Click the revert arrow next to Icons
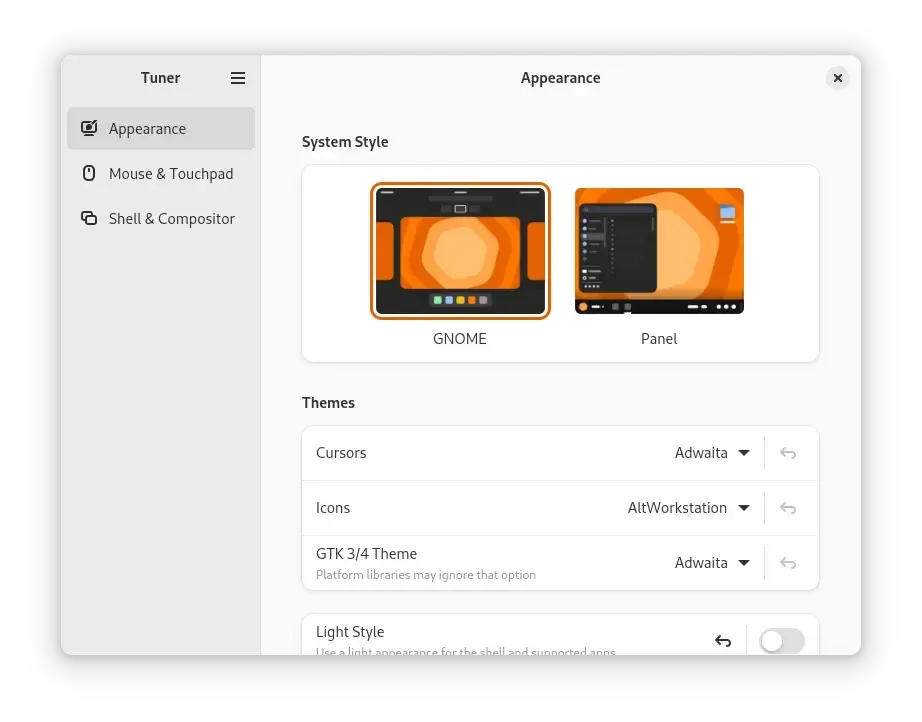 (x=788, y=507)
